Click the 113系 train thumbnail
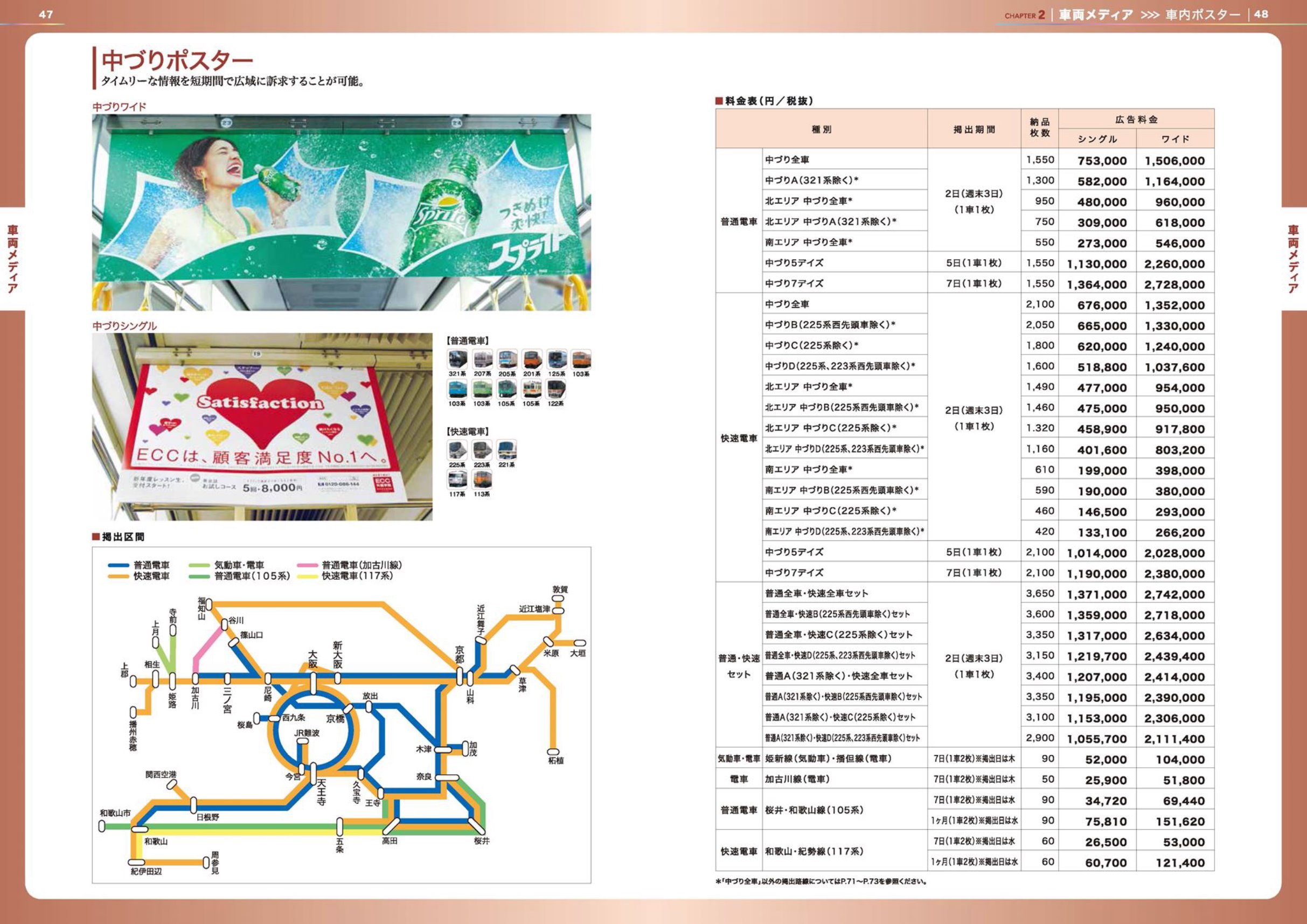1307x924 pixels. 482,480
